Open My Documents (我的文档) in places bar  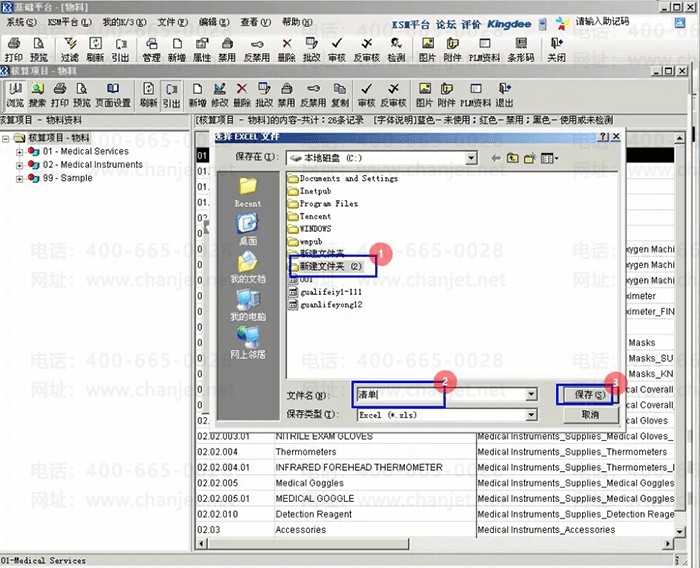coord(248,265)
